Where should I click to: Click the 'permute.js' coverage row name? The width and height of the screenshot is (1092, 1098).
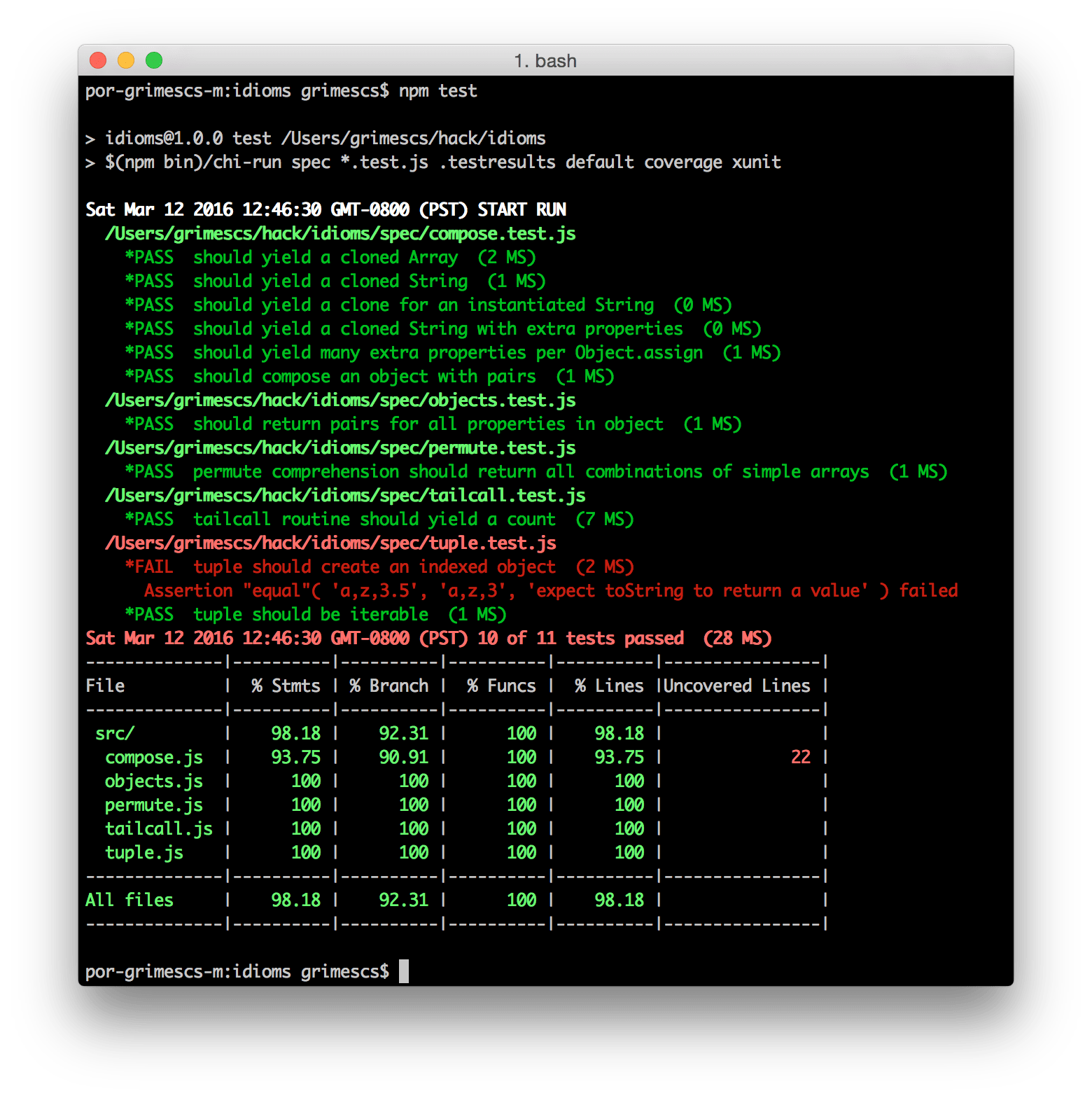coord(154,805)
